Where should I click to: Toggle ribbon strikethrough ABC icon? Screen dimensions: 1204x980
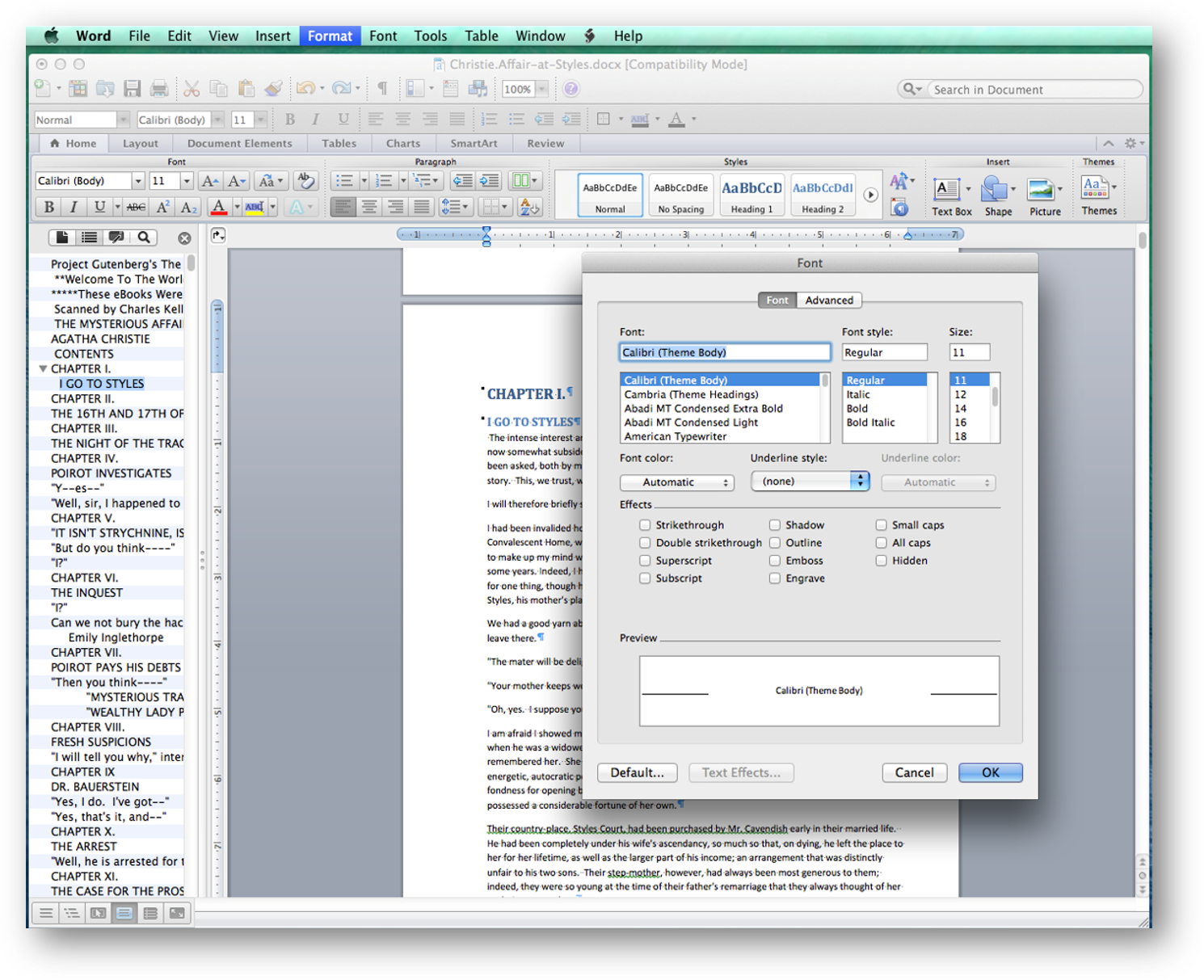(x=136, y=207)
